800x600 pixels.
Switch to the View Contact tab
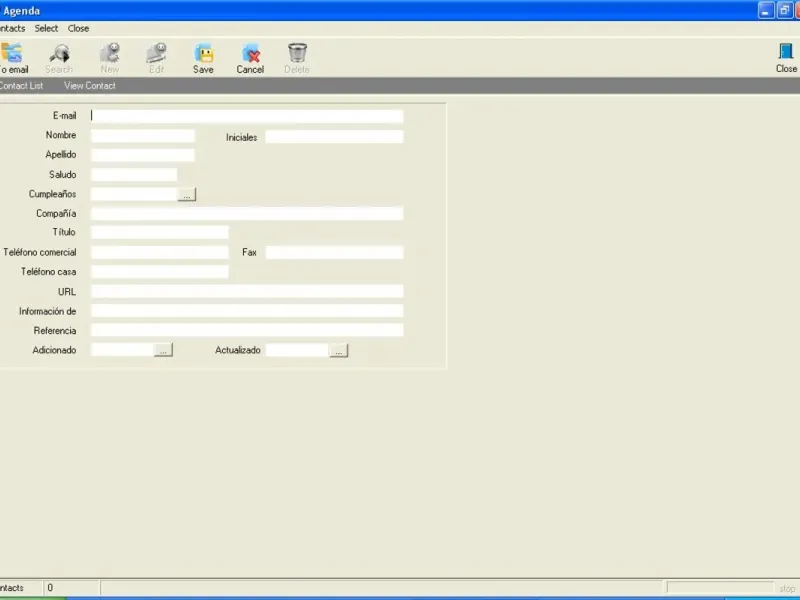[x=90, y=86]
